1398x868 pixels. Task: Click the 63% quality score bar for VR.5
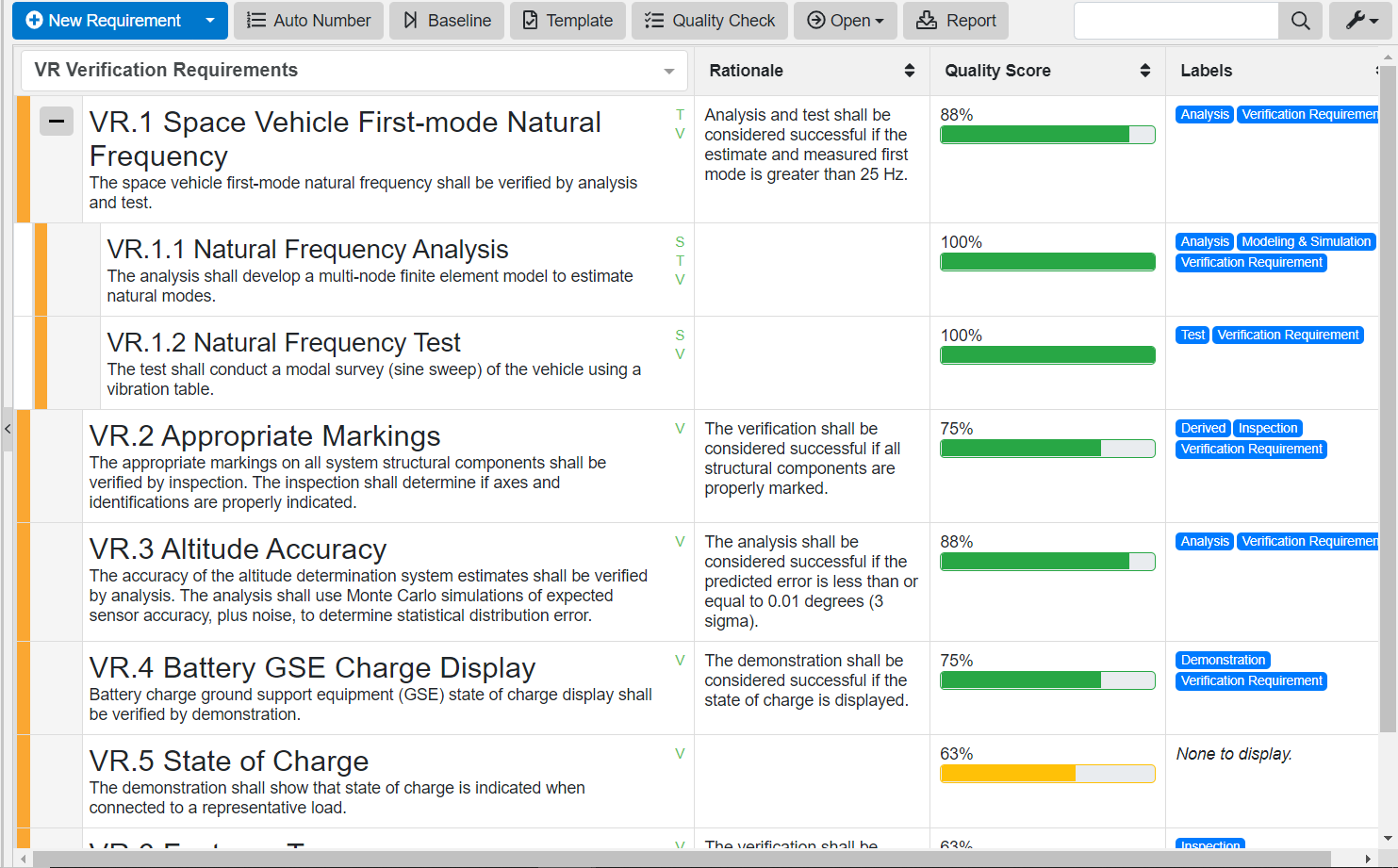[1046, 773]
